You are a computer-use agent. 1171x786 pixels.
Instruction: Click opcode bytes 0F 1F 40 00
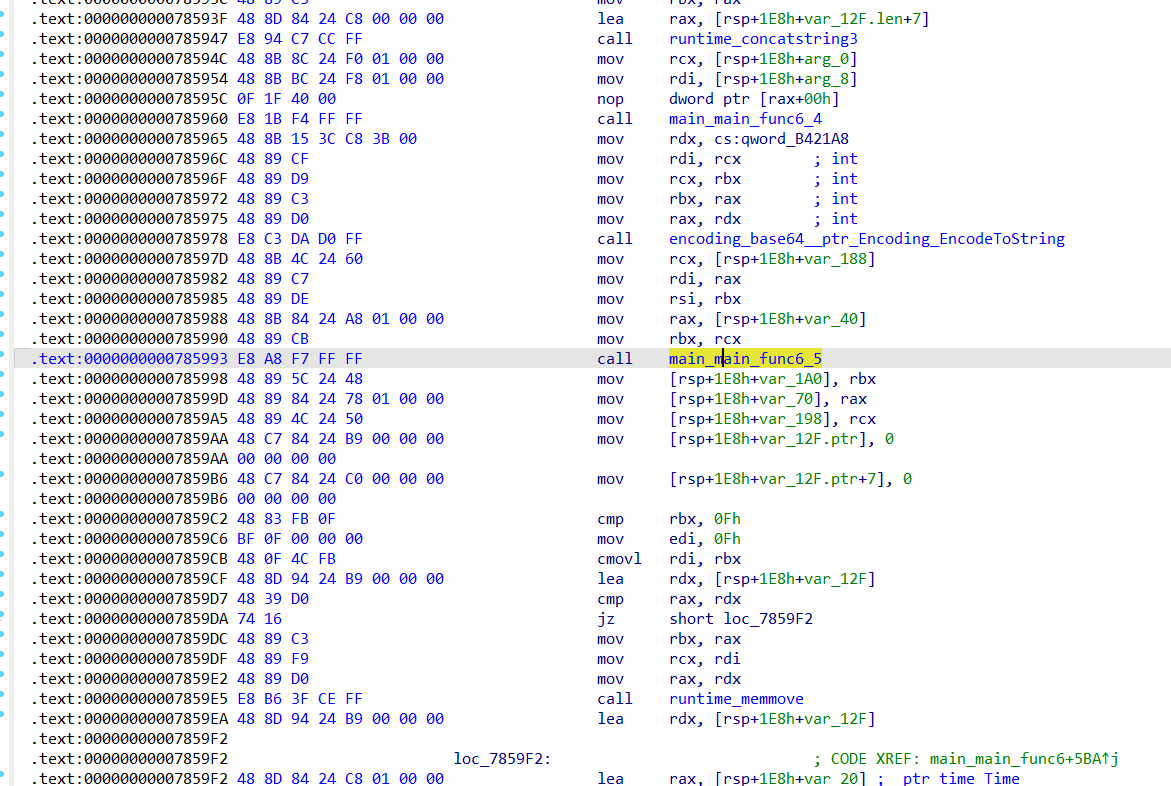pyautogui.click(x=286, y=99)
